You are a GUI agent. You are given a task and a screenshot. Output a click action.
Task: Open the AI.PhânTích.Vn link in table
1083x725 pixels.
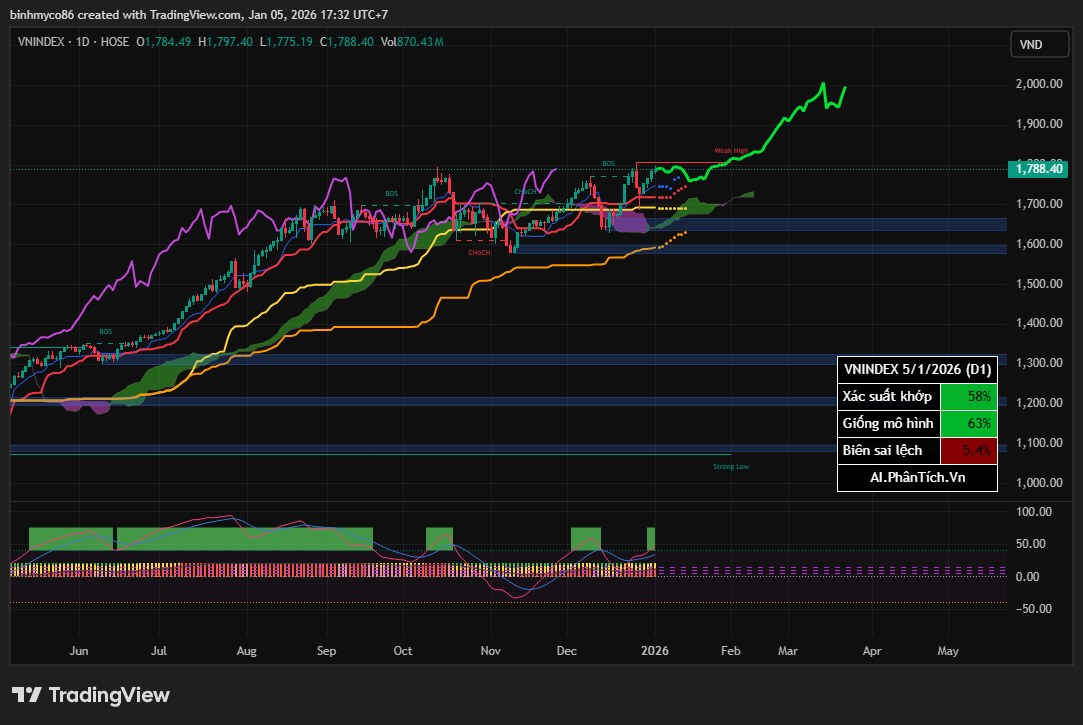(917, 478)
